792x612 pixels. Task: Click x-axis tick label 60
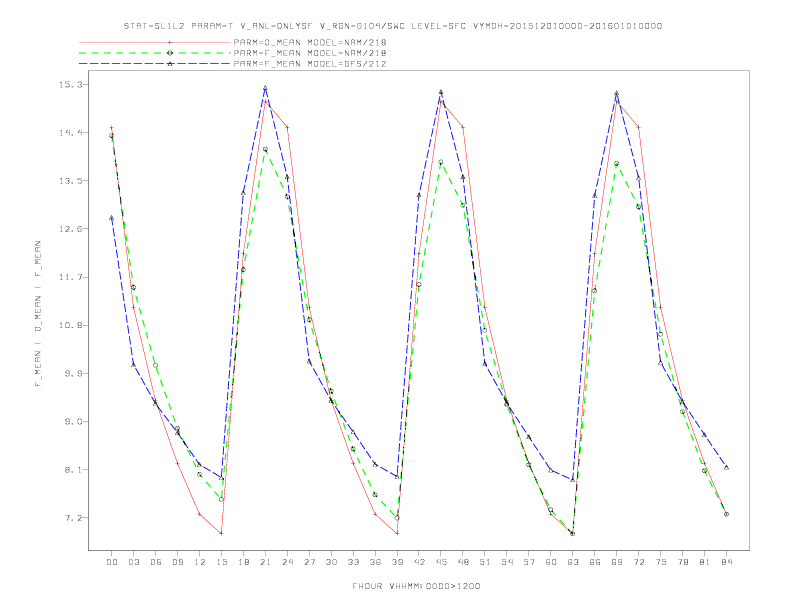(551, 562)
